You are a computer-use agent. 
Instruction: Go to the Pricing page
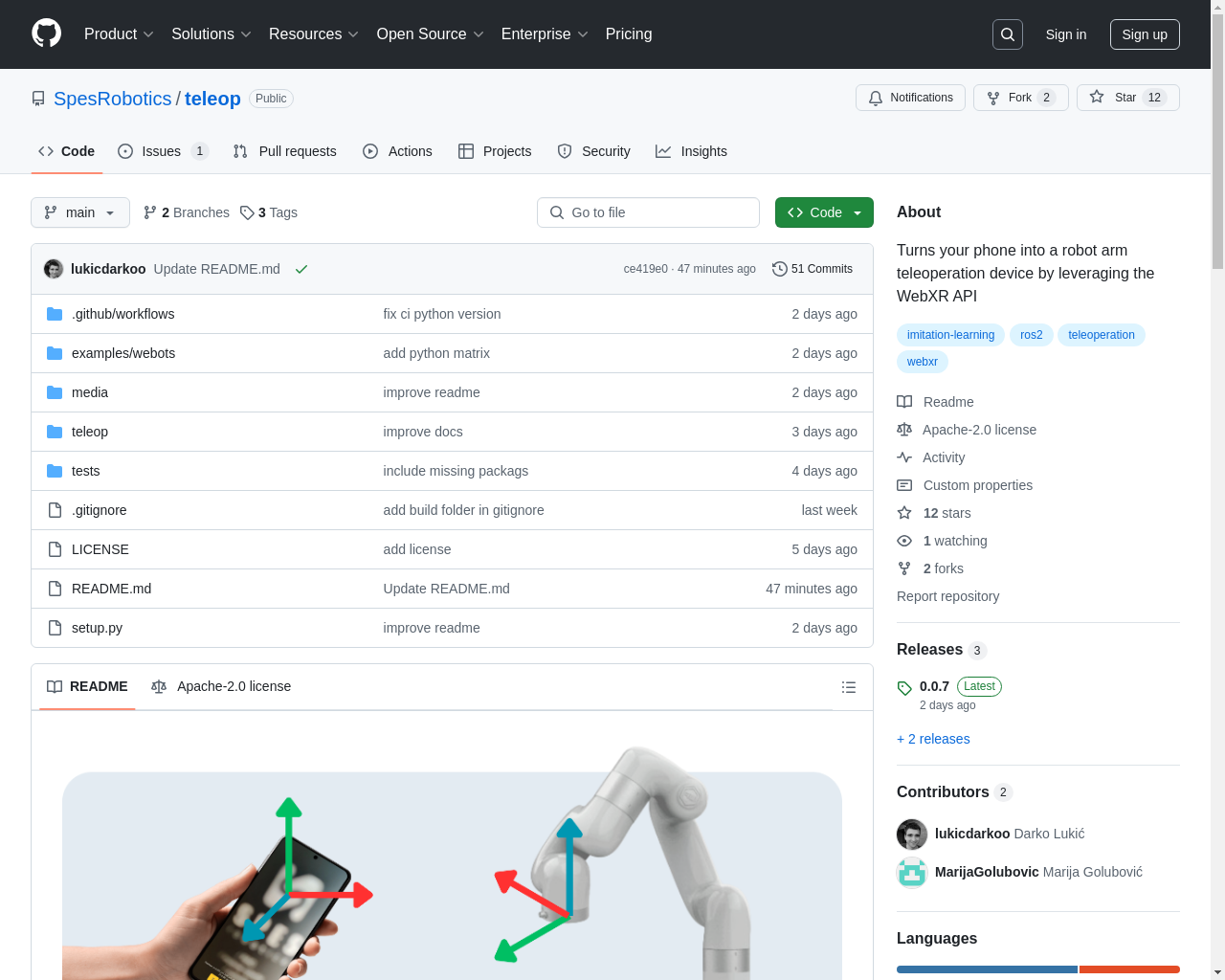coord(629,34)
